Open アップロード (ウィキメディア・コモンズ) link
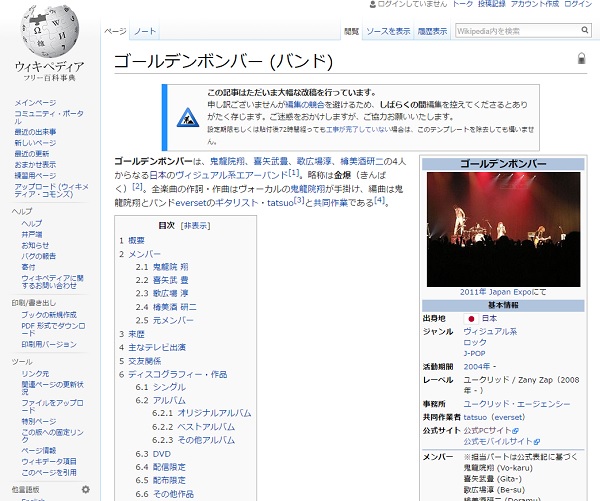Screen dimensions: 600x501 (x=51, y=190)
